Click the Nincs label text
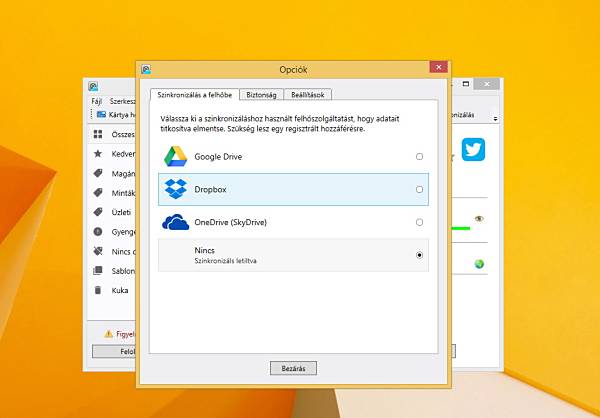Screen dimensions: 600x418 [204, 251]
